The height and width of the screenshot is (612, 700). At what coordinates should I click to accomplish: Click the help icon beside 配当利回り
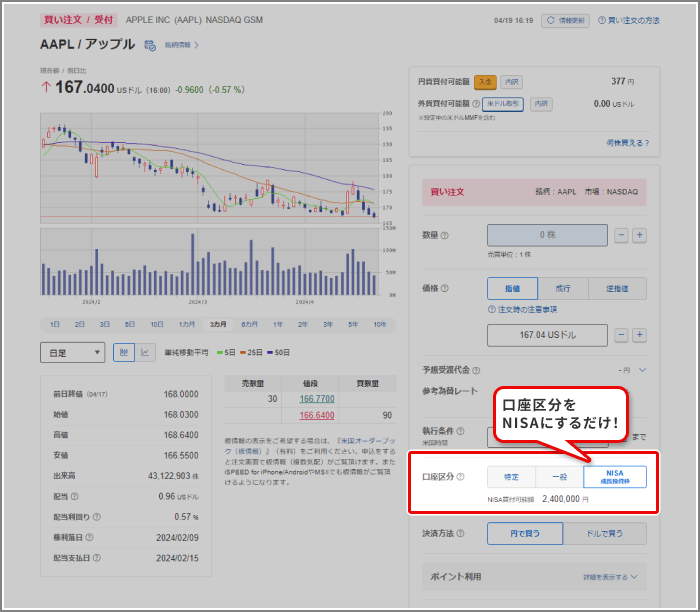(96, 517)
